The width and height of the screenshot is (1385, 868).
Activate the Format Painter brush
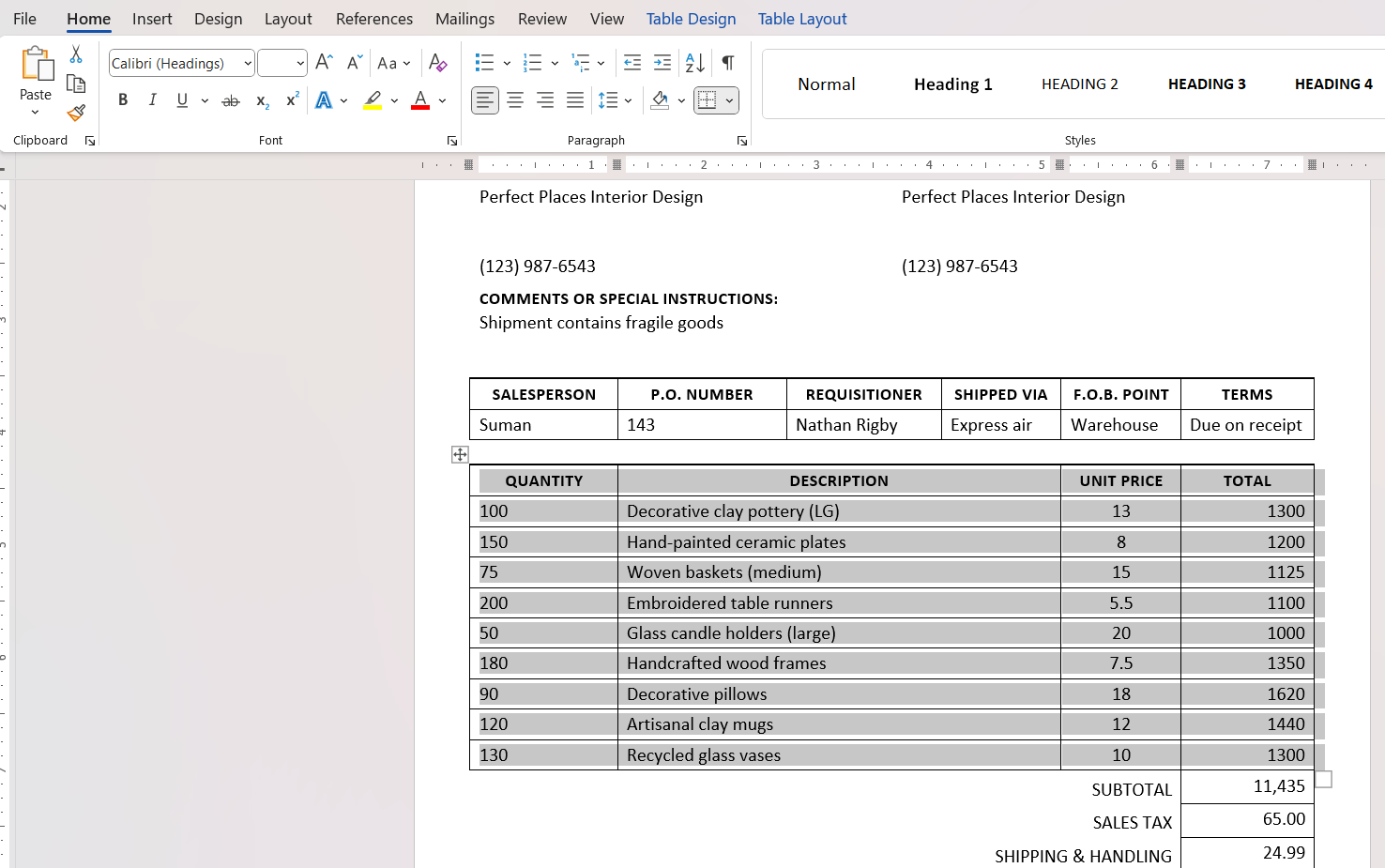point(76,114)
